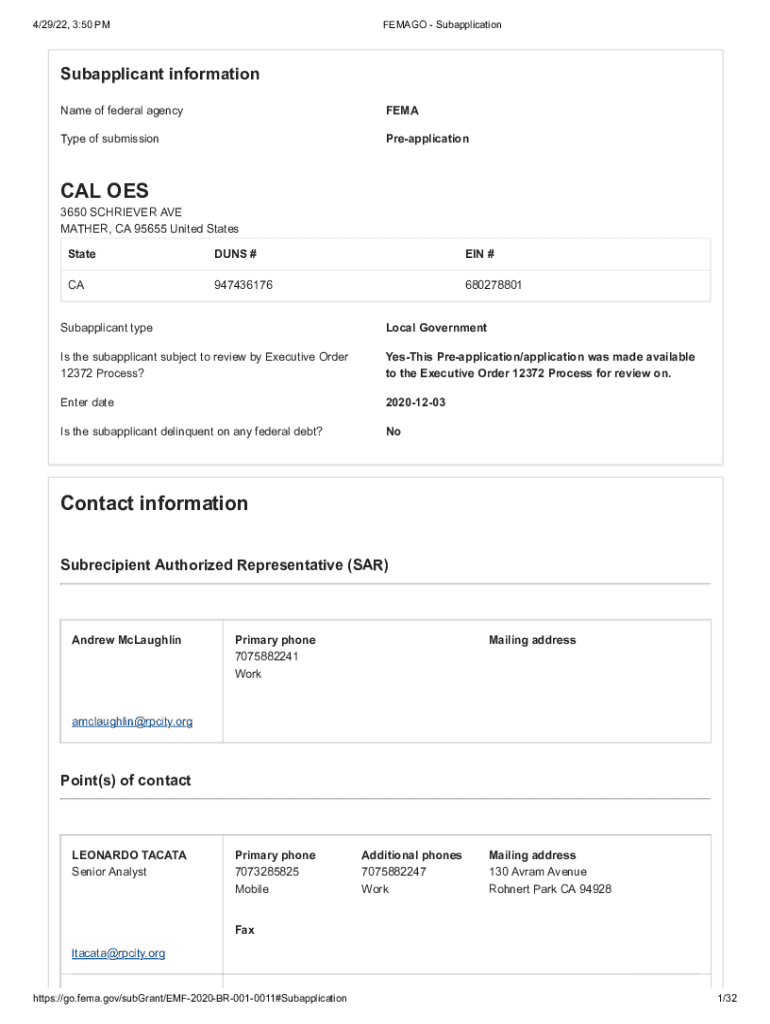The height and width of the screenshot is (1024, 770).
Task: Select Andrew McLaughlin's name
Action: point(127,640)
